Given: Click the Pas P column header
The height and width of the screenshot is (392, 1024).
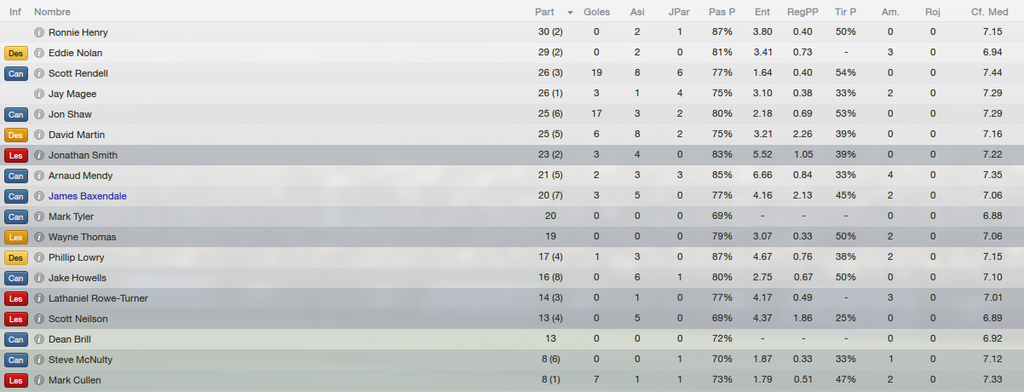Looking at the screenshot, I should coord(722,12).
